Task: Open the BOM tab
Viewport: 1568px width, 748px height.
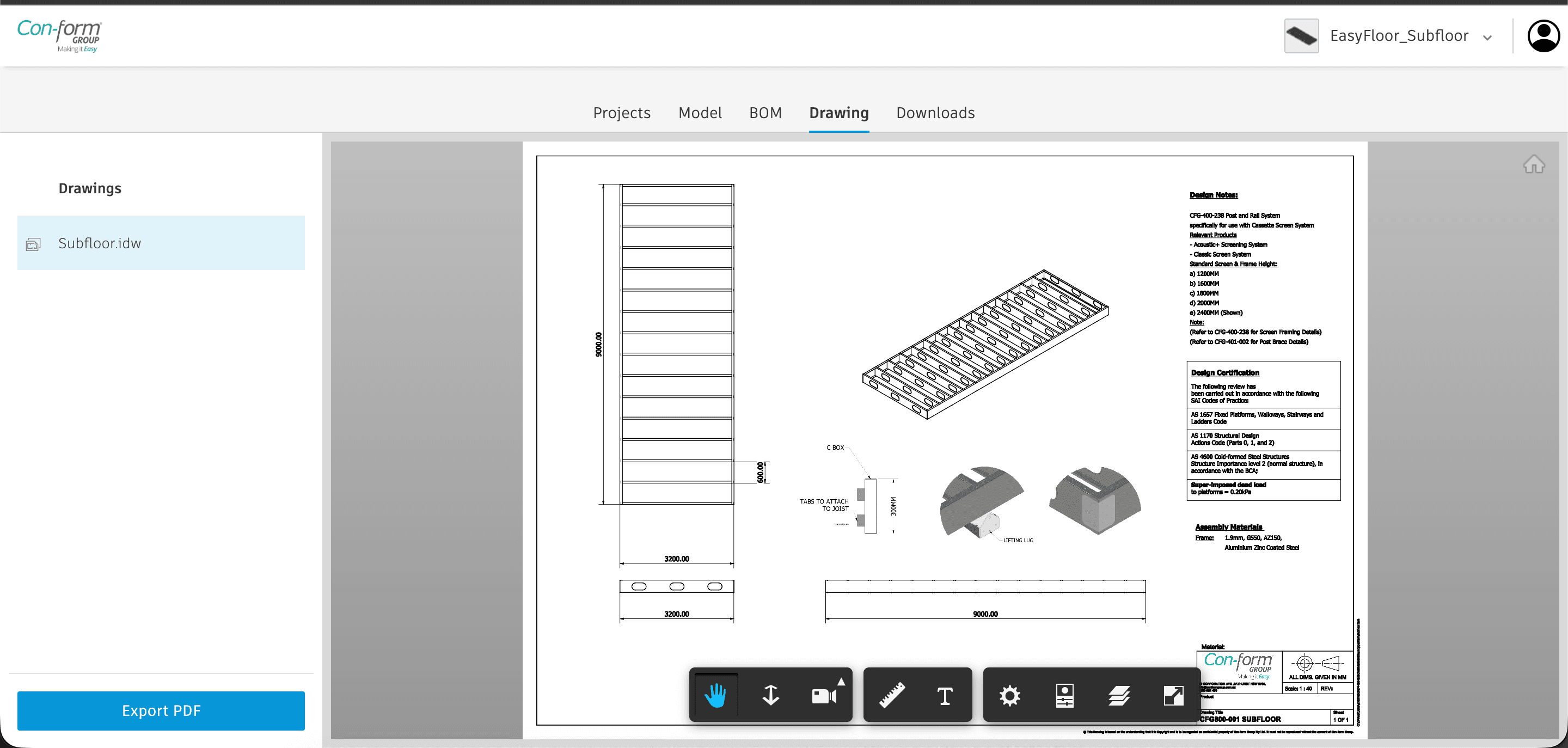Action: [x=765, y=113]
